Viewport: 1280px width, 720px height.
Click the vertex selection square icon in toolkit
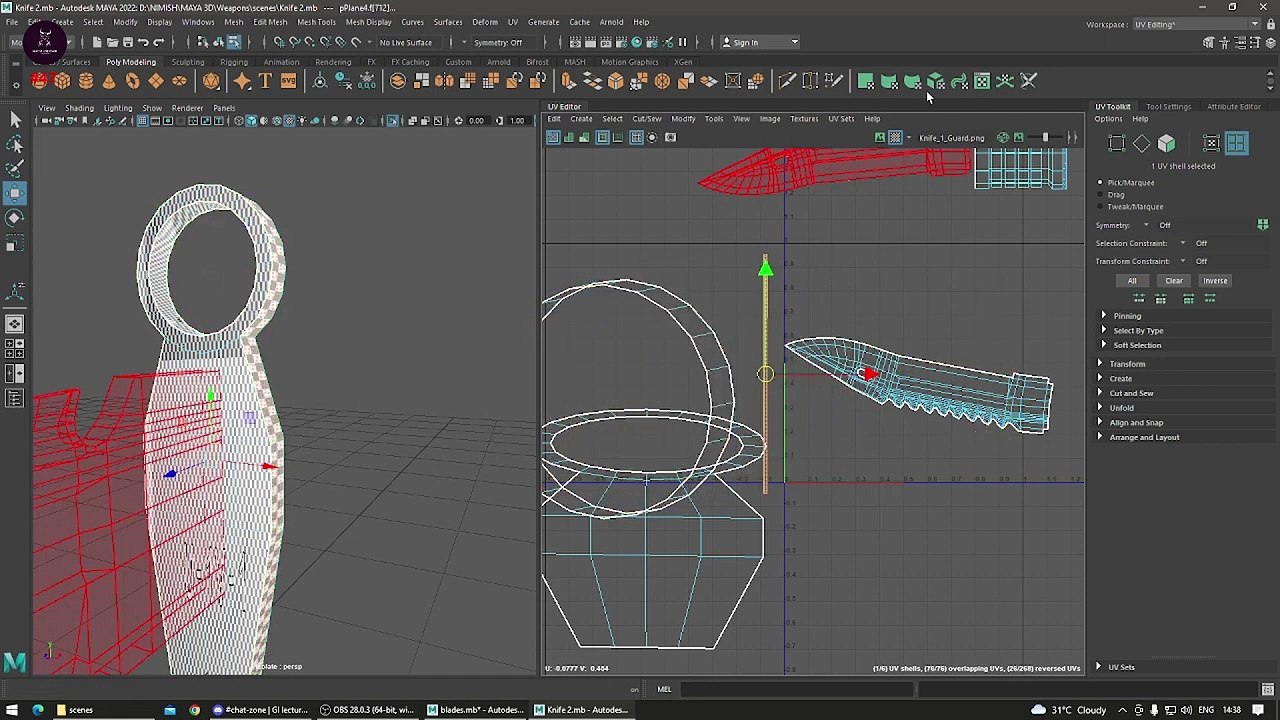pyautogui.click(x=1117, y=144)
